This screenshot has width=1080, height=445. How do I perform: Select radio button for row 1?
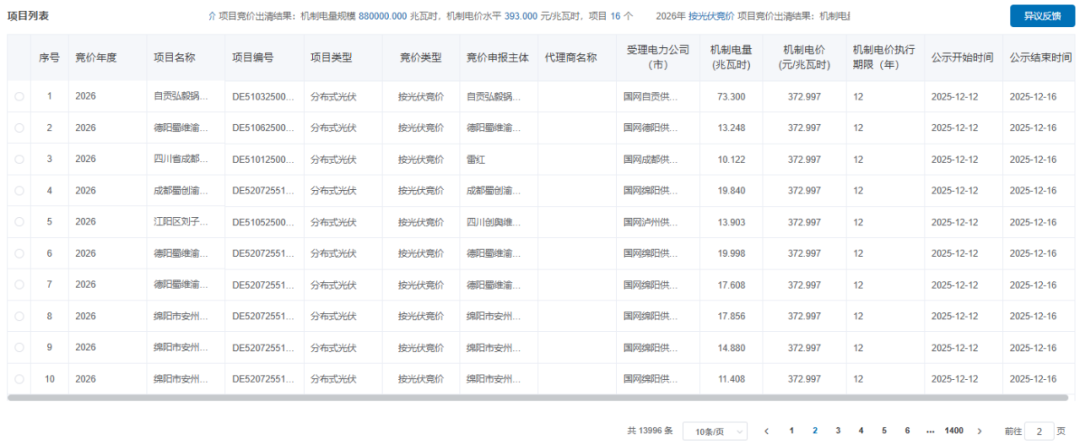pos(19,97)
